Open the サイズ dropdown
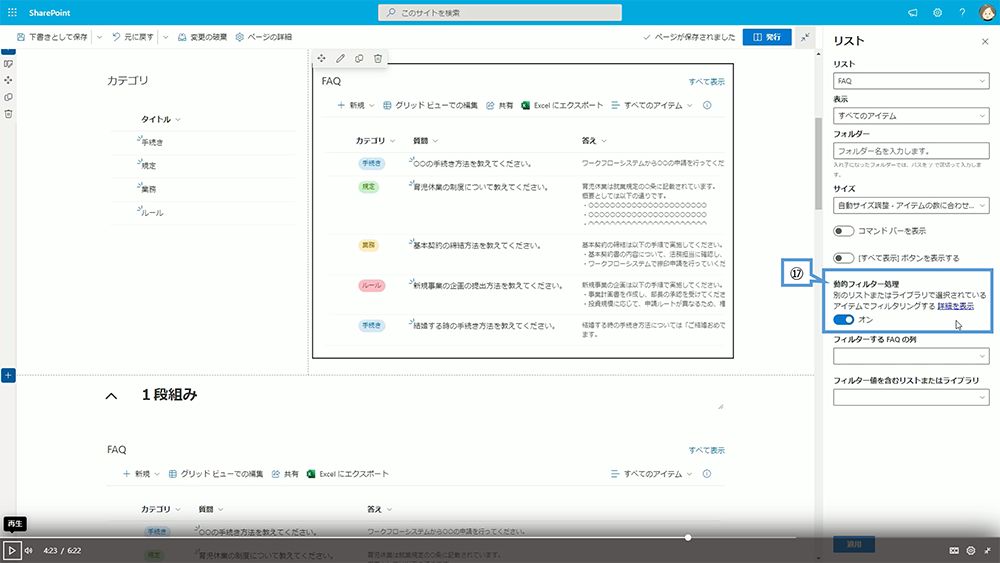Viewport: 1000px width, 563px height. [x=911, y=205]
